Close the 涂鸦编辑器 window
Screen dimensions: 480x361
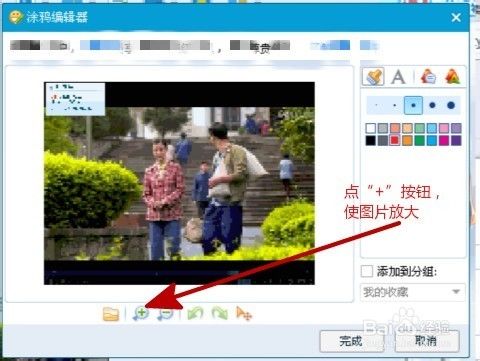pyautogui.click(x=456, y=17)
